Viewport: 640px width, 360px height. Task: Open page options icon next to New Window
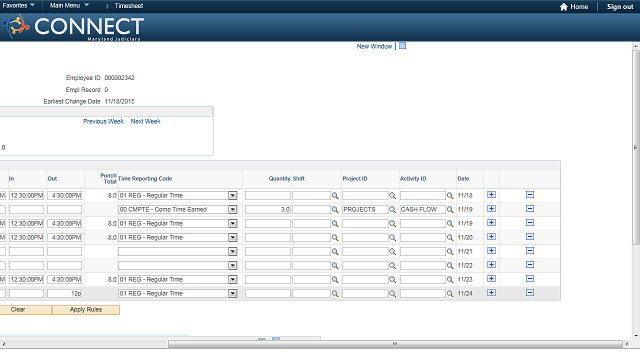point(402,46)
